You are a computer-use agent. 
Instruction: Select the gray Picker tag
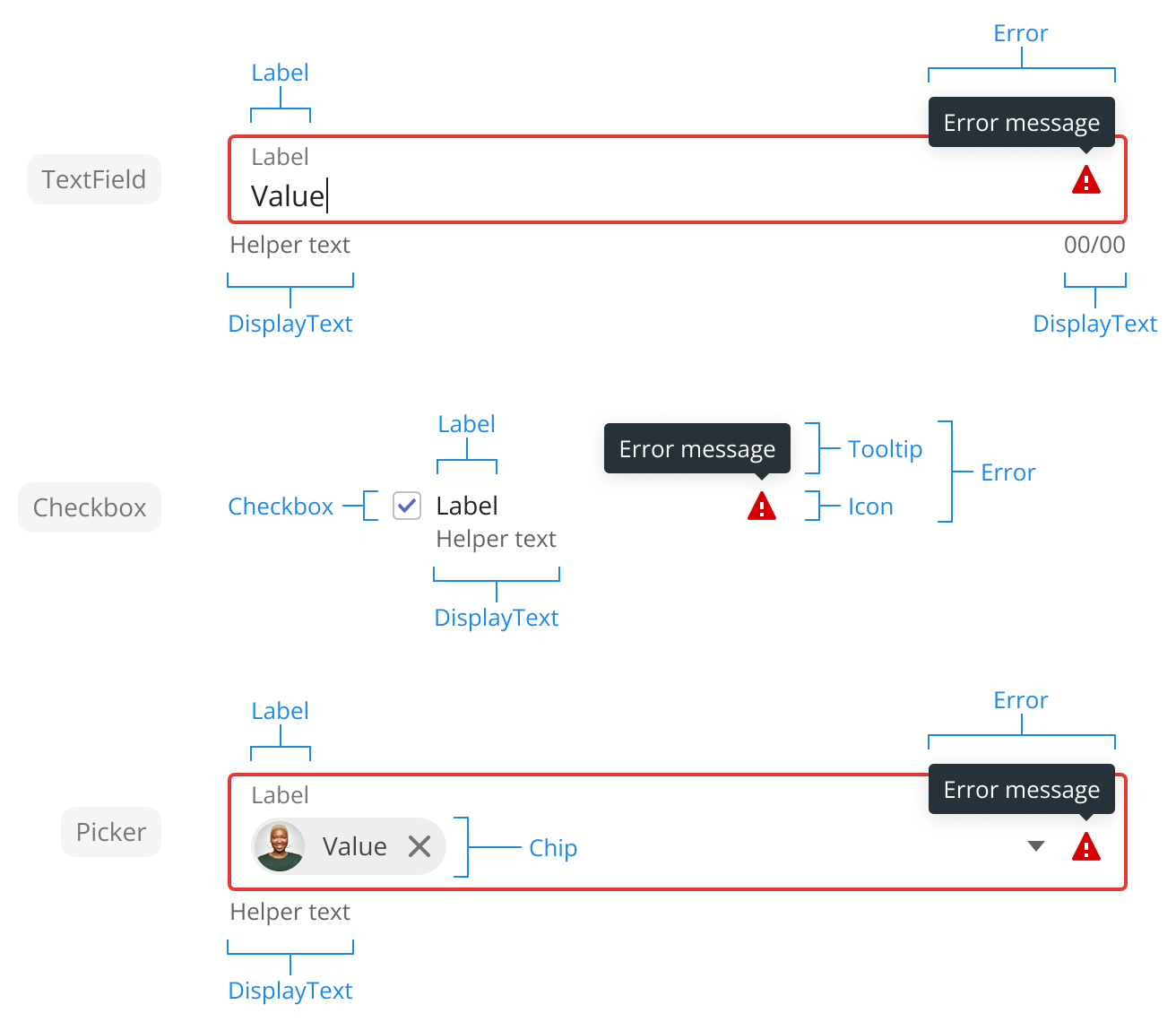point(111,832)
